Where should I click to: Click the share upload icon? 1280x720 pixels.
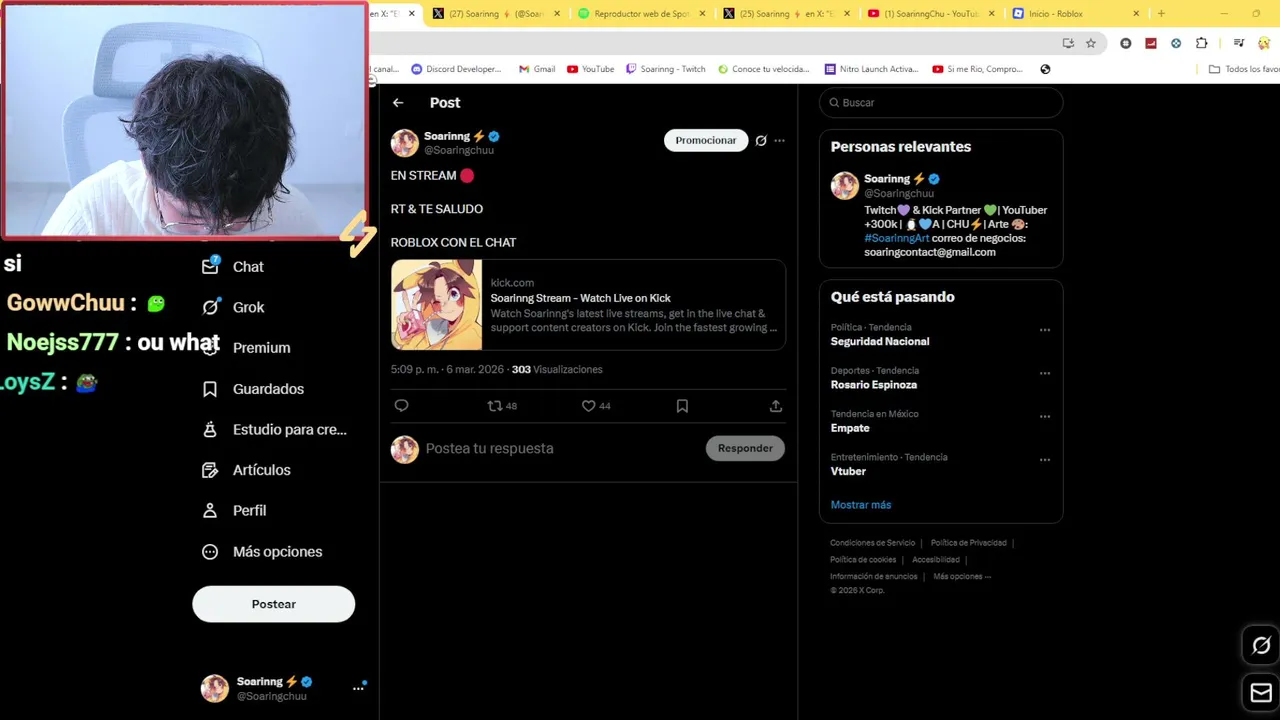(x=776, y=406)
